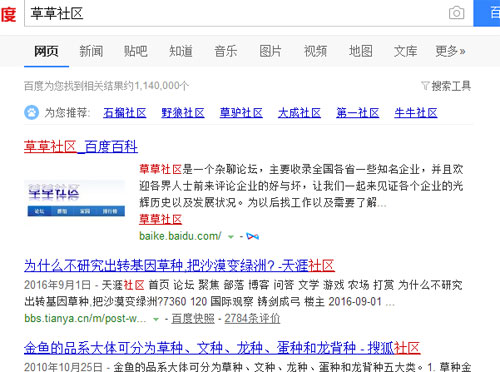
Task: Expand the dropdown arrow beside bbs.tianya.cn URL
Action: [156, 319]
